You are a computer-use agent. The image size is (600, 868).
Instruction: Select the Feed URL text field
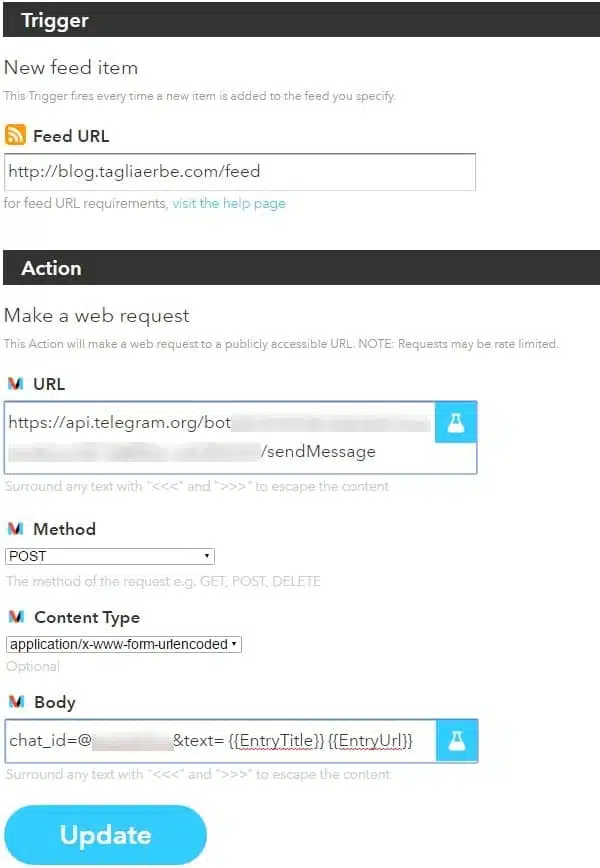[240, 172]
